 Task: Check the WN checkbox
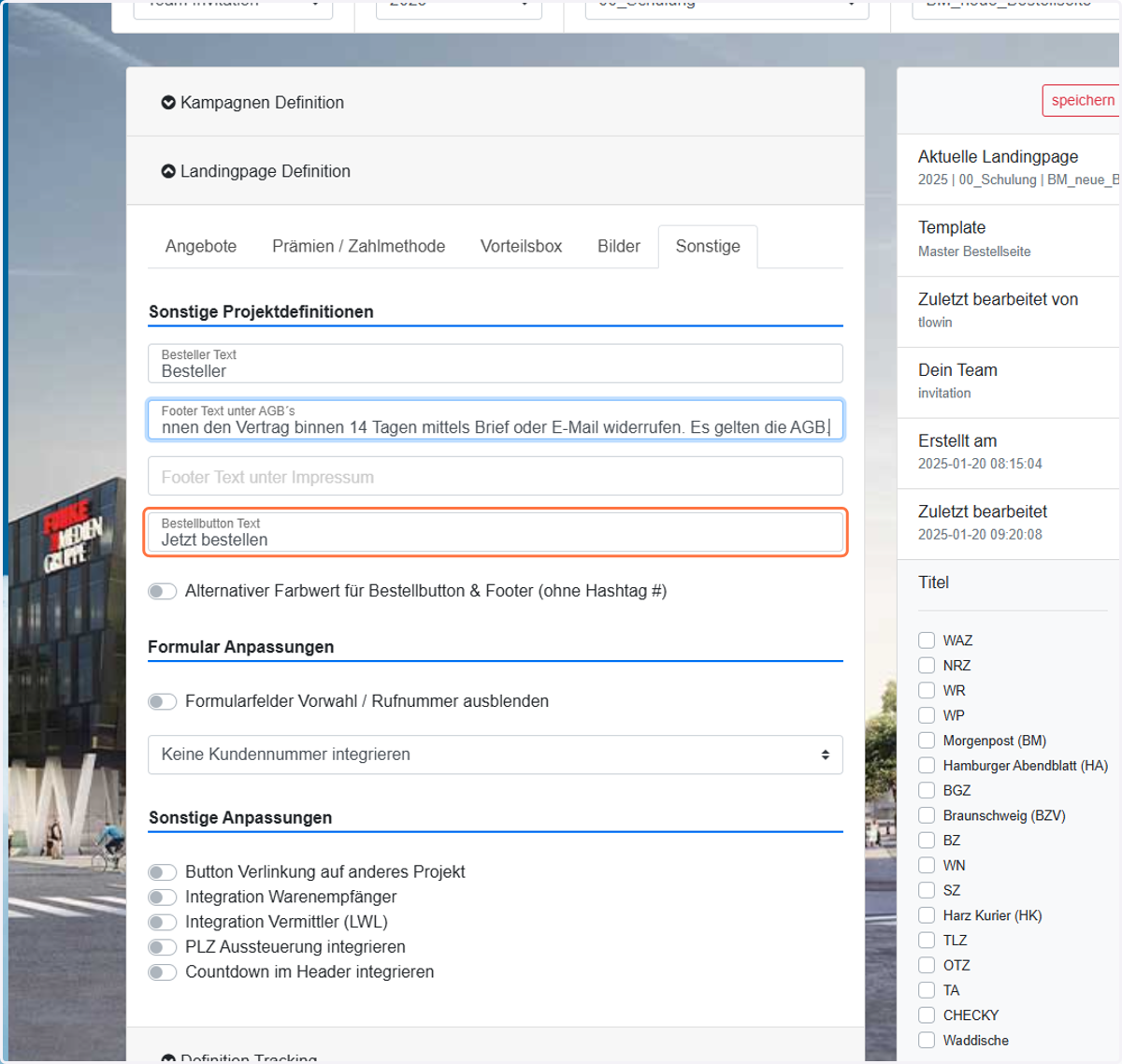coord(927,866)
